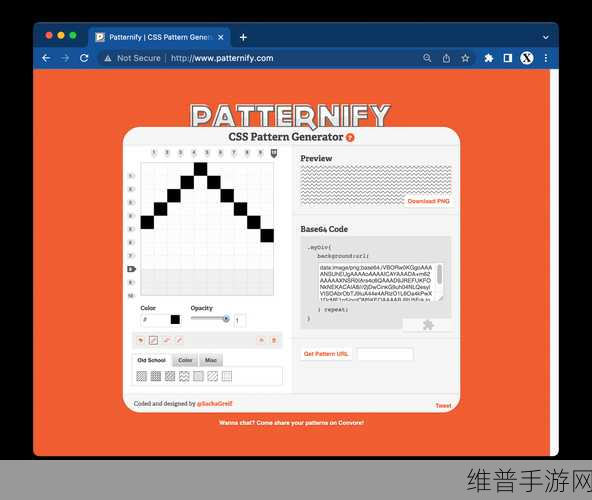The height and width of the screenshot is (500, 592).
Task: Click the hex color input field
Action: (155, 320)
